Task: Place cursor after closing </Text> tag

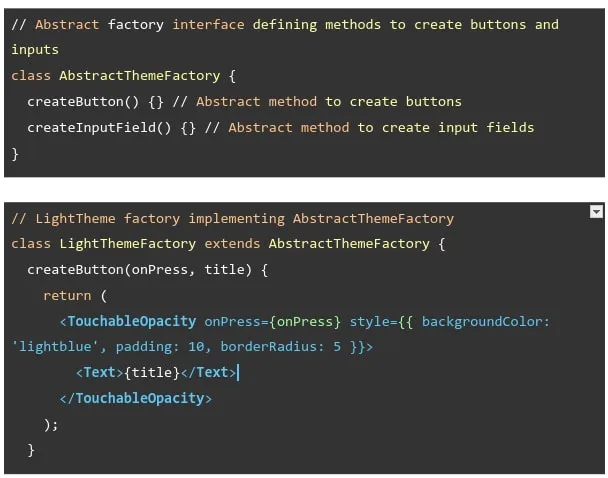Action: click(x=239, y=373)
